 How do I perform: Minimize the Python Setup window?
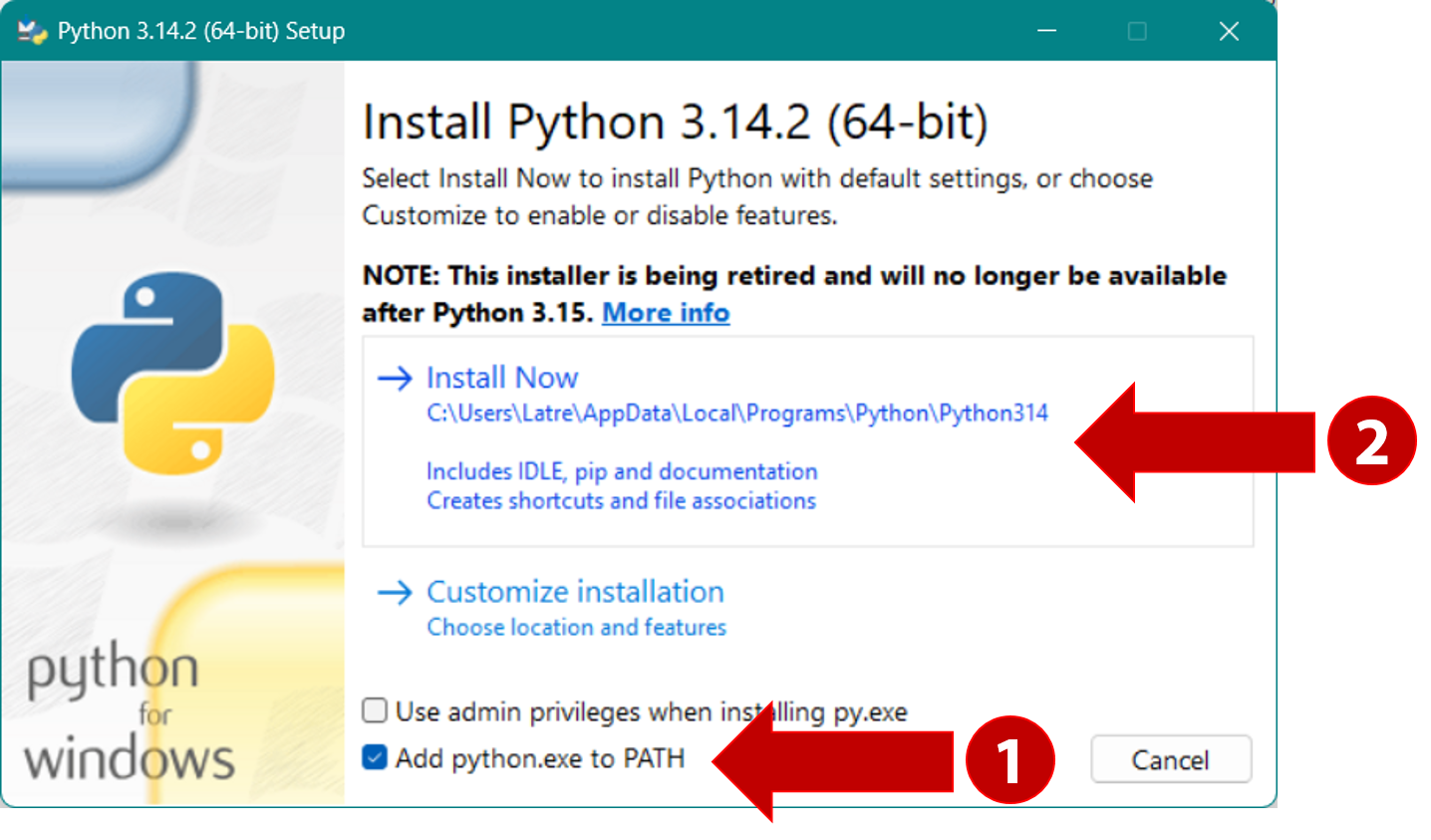[x=1046, y=32]
